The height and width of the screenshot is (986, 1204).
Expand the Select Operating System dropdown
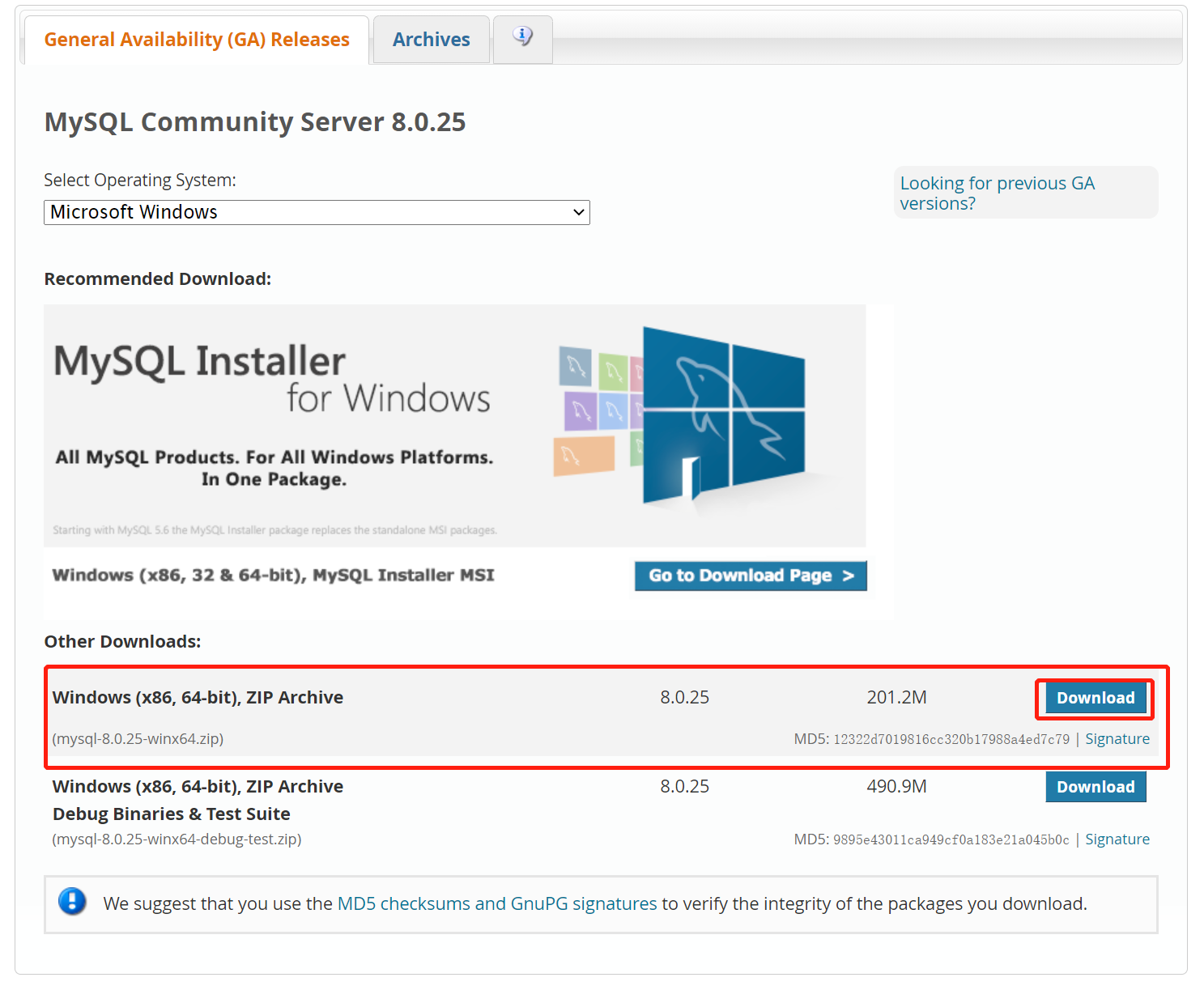316,212
